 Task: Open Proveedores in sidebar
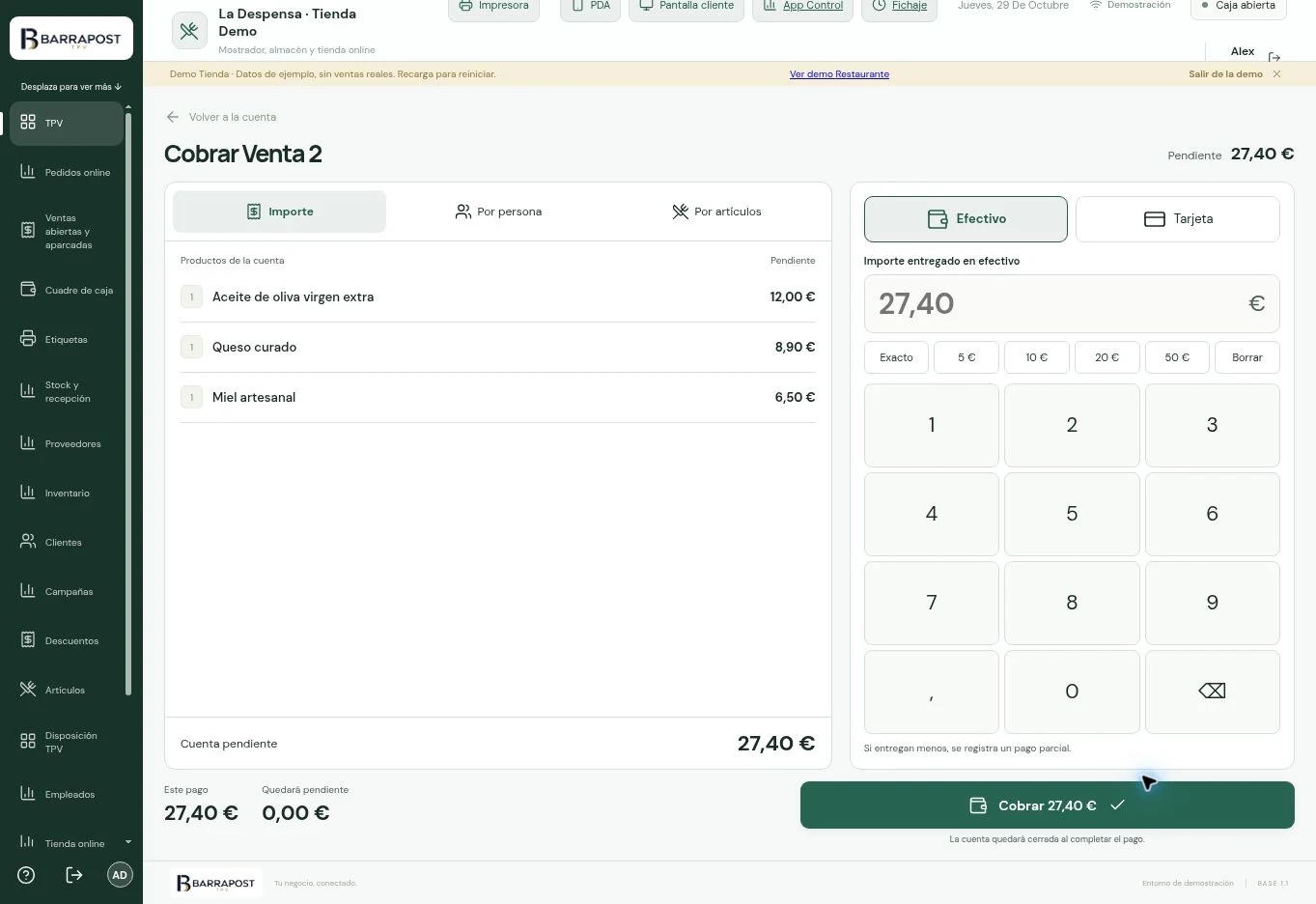coord(66,444)
